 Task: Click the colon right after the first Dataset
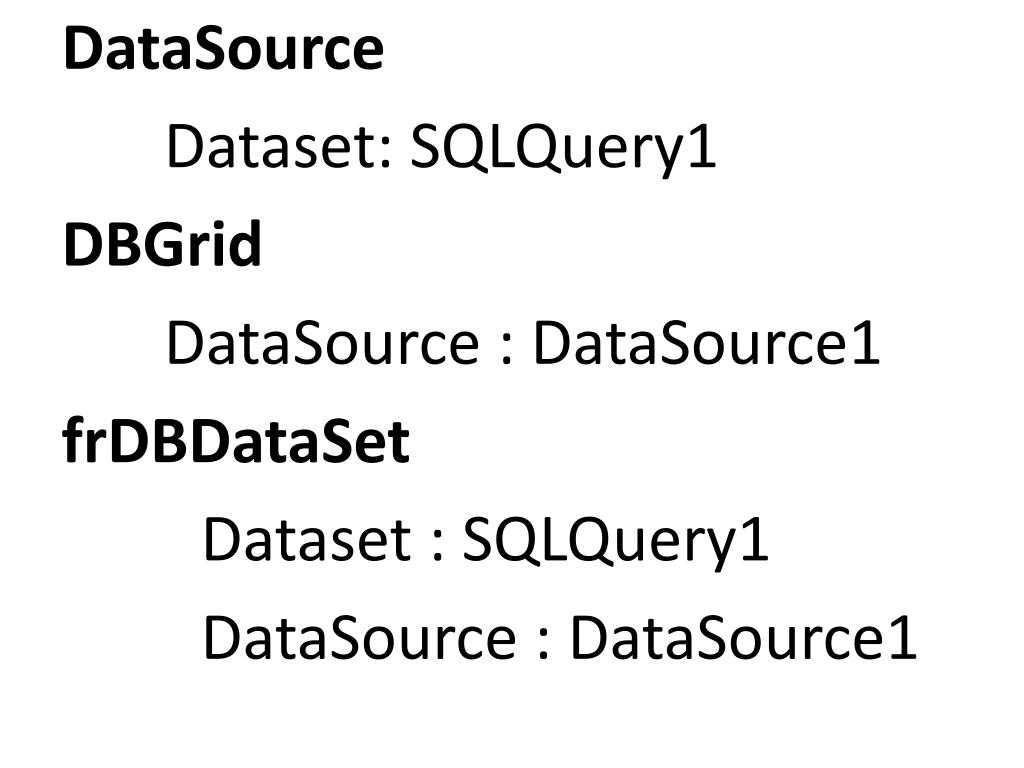(385, 154)
